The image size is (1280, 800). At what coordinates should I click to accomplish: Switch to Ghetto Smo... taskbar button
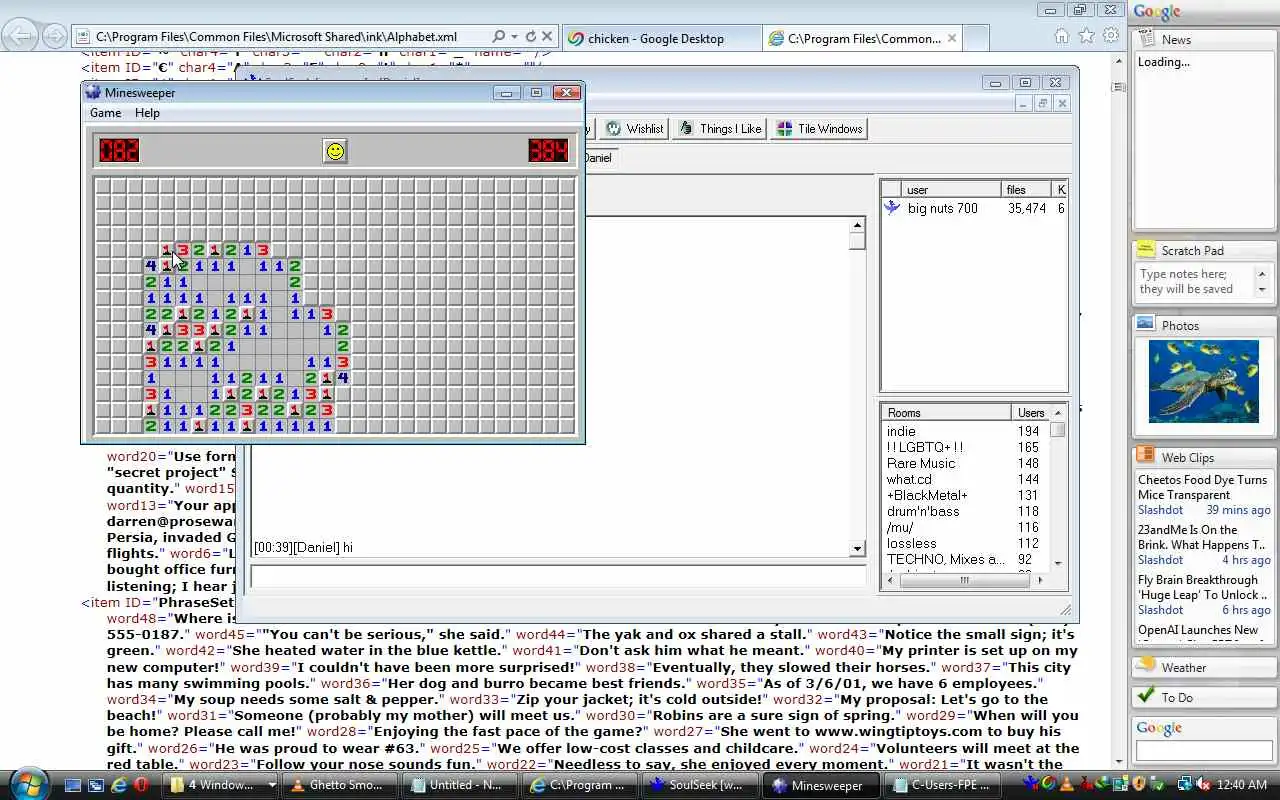pyautogui.click(x=338, y=785)
